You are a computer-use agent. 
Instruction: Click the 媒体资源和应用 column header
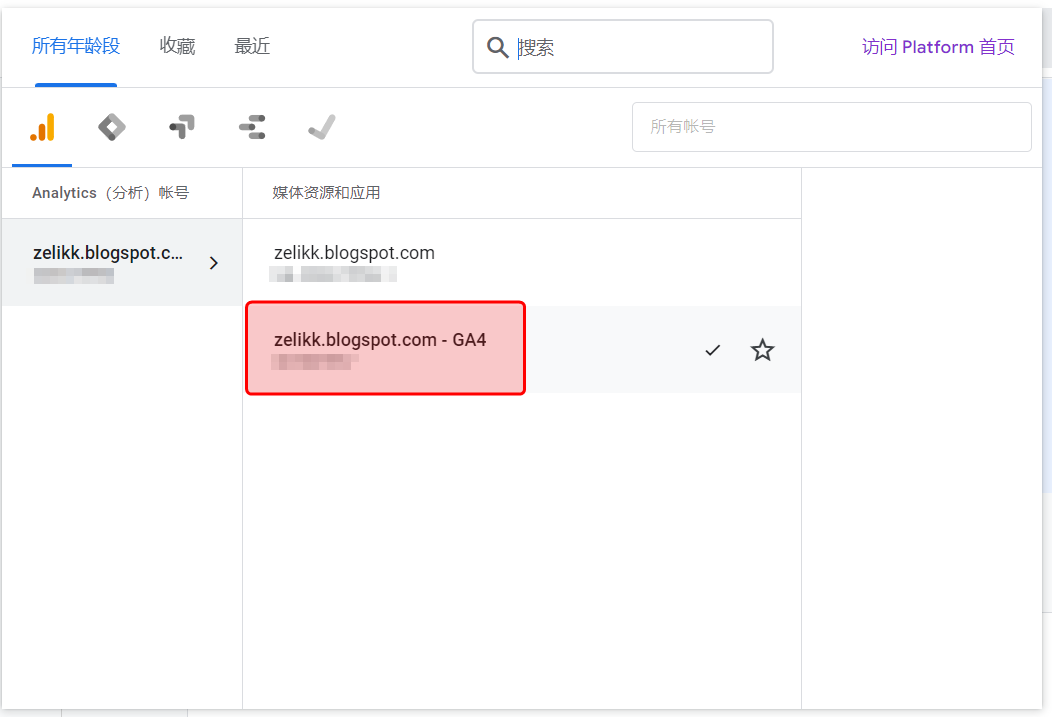point(326,193)
